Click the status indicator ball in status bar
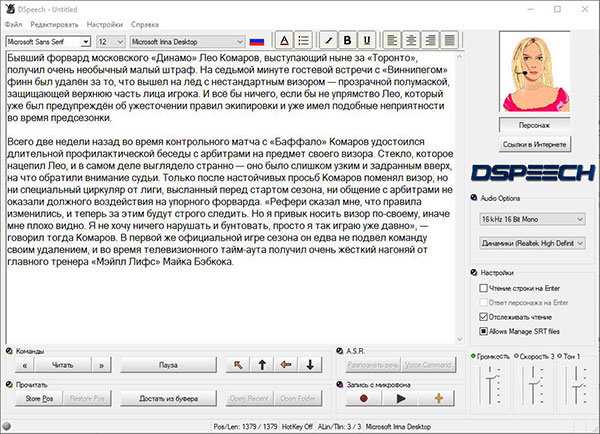600x434 pixels. pyautogui.click(x=7, y=426)
